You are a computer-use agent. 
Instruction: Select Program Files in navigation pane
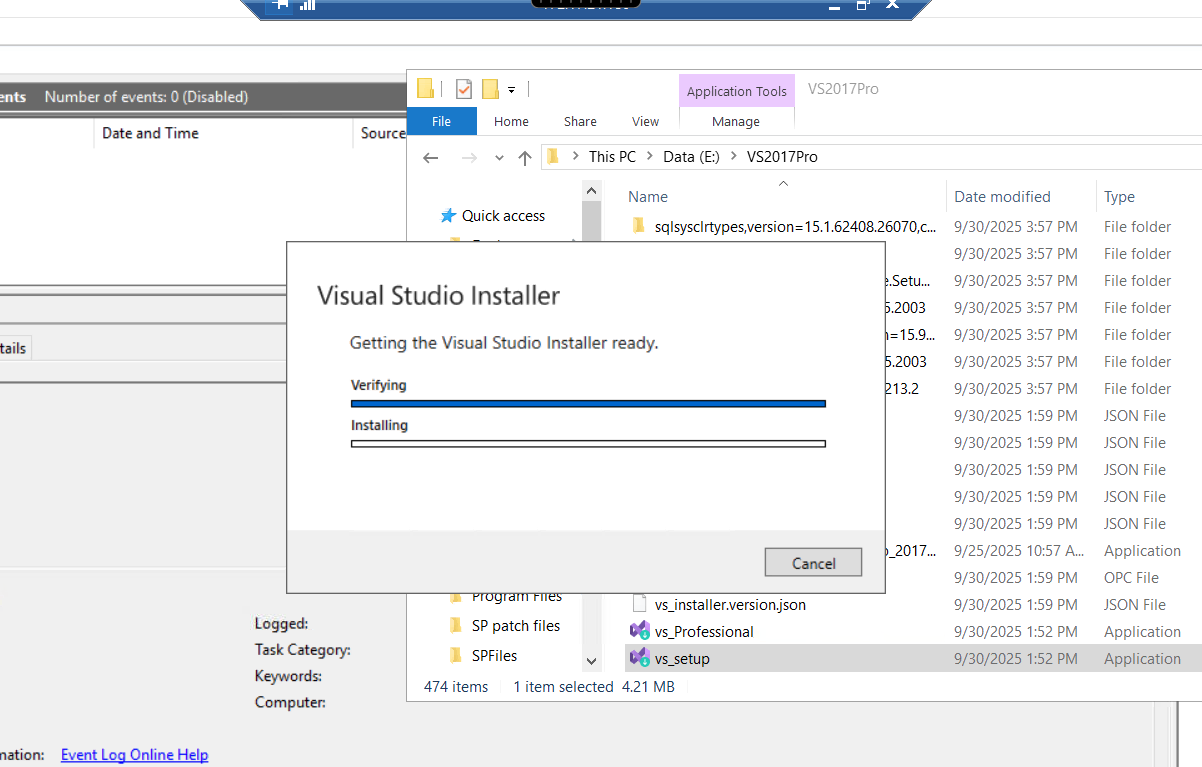517,597
